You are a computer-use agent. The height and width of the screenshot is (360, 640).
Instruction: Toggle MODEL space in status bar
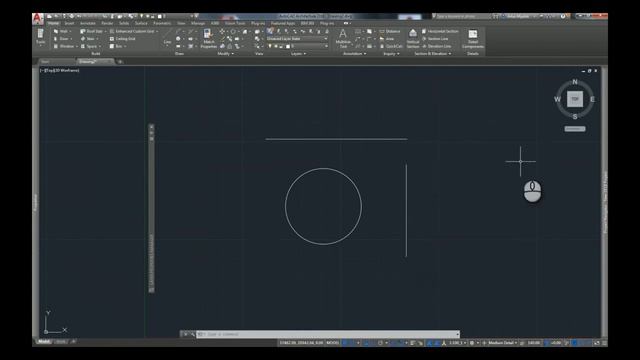[332, 343]
